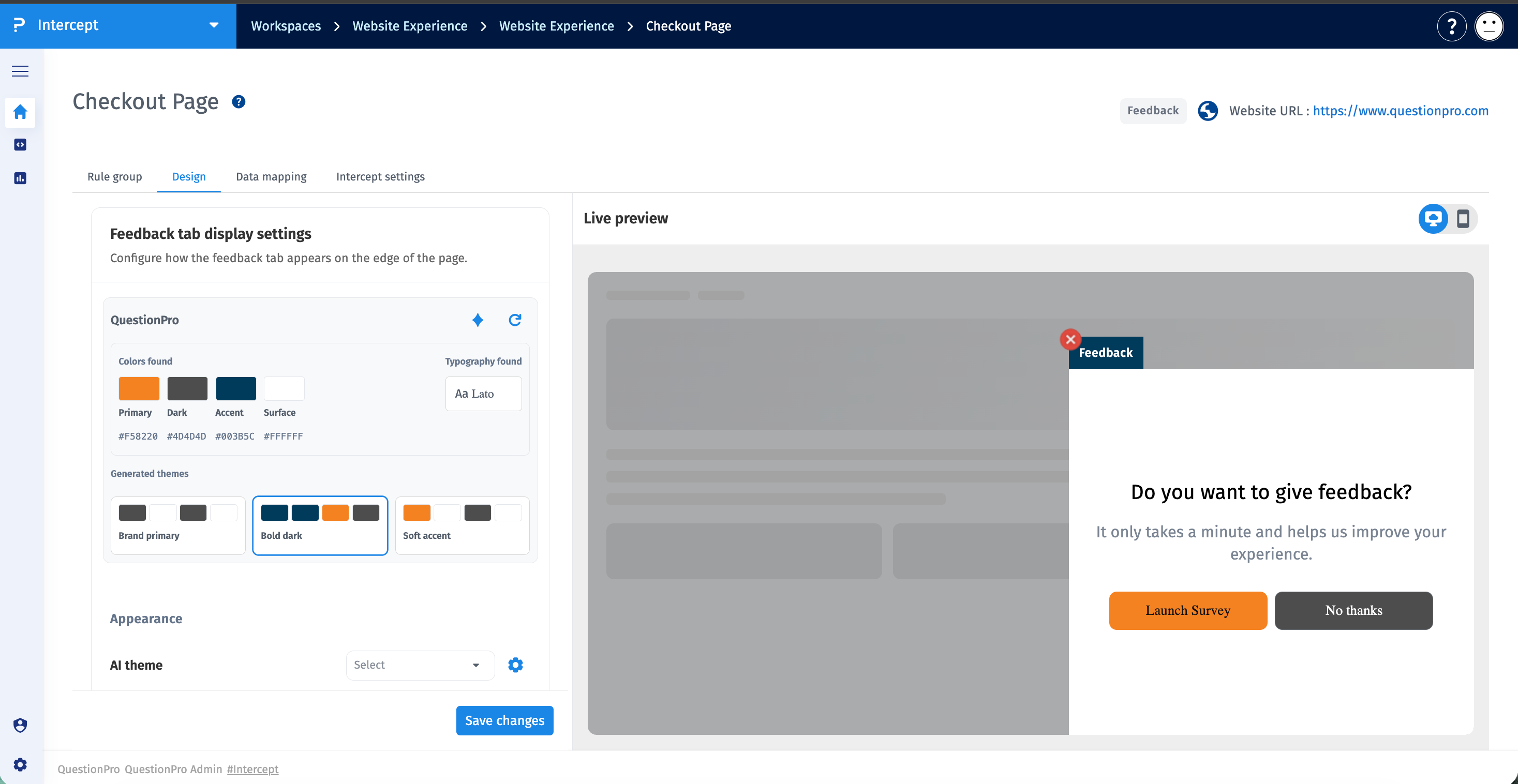The image size is (1518, 784).
Task: Click the Surface white color swatch
Action: click(x=284, y=389)
